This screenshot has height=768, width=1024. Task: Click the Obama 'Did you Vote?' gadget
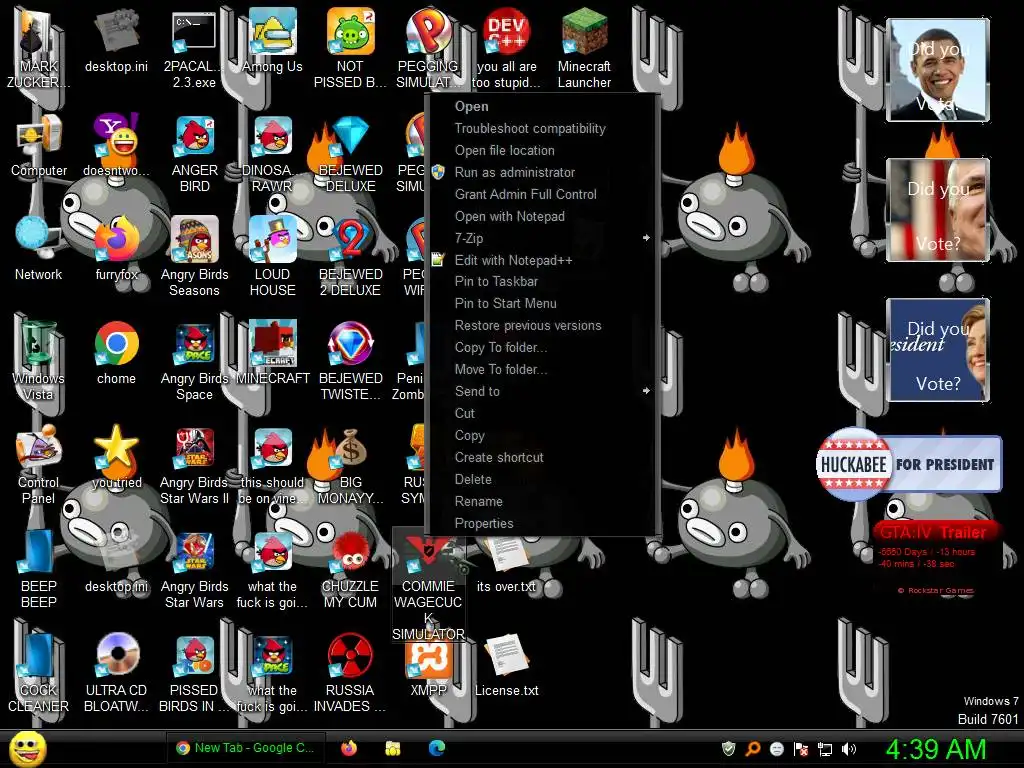click(938, 70)
